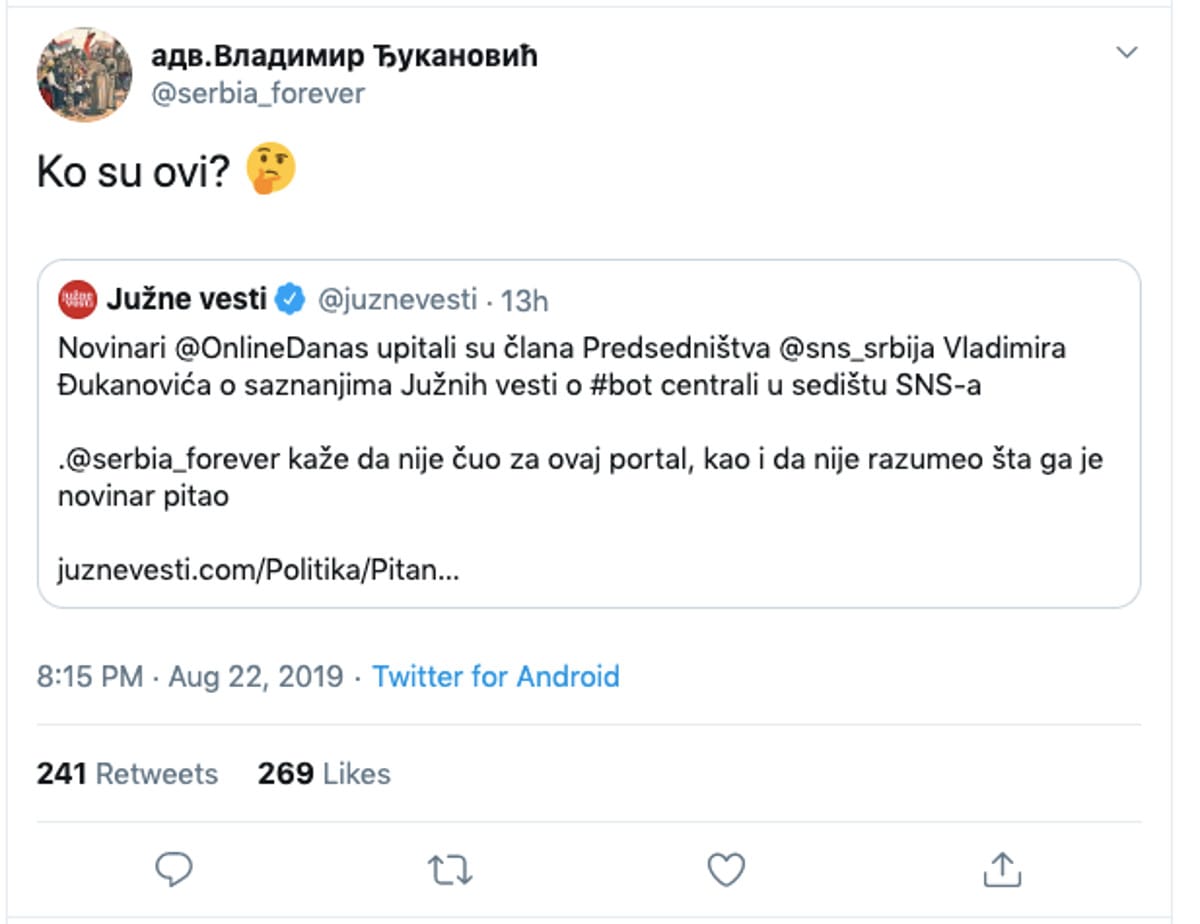Open the tweet options chevron menu

(1128, 52)
